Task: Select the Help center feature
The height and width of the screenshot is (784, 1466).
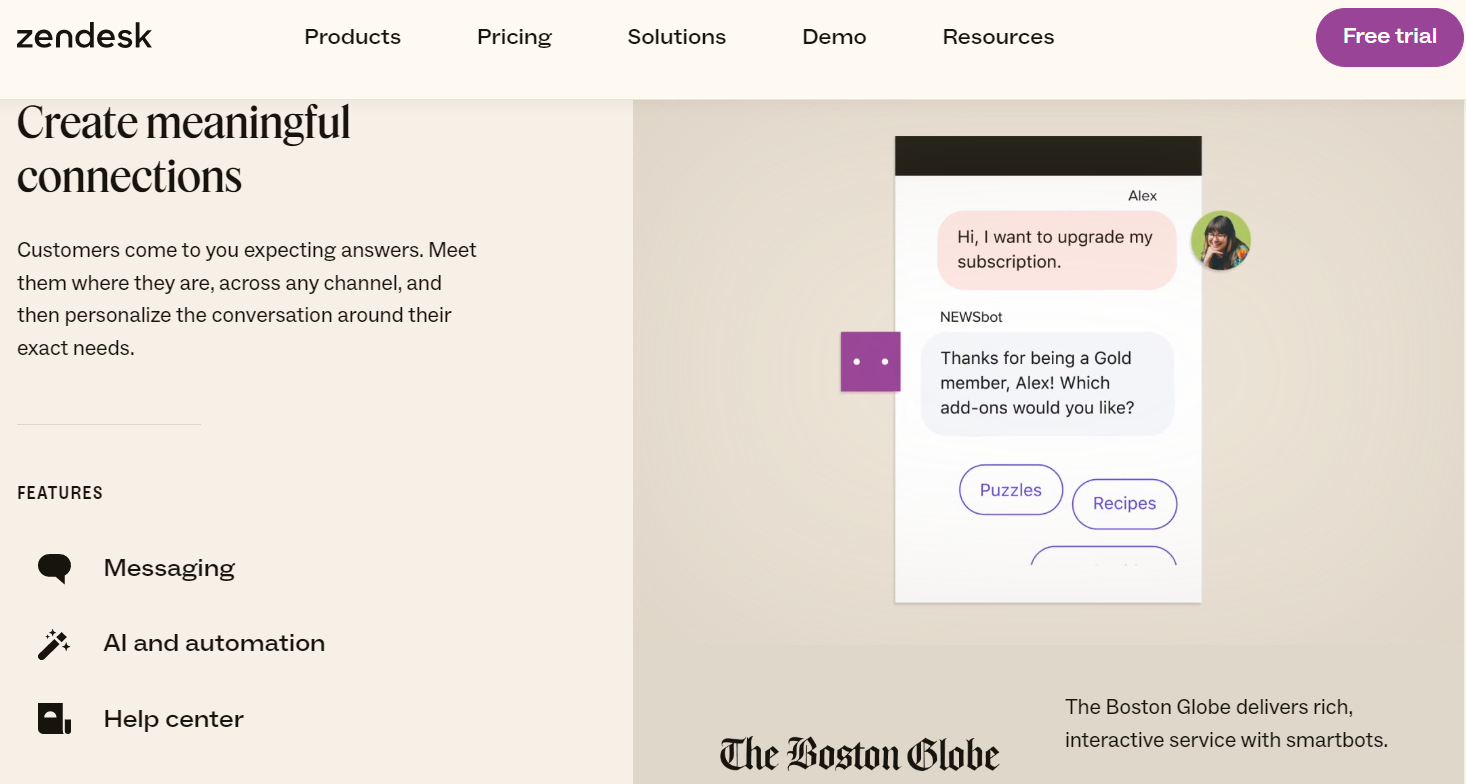Action: (173, 719)
